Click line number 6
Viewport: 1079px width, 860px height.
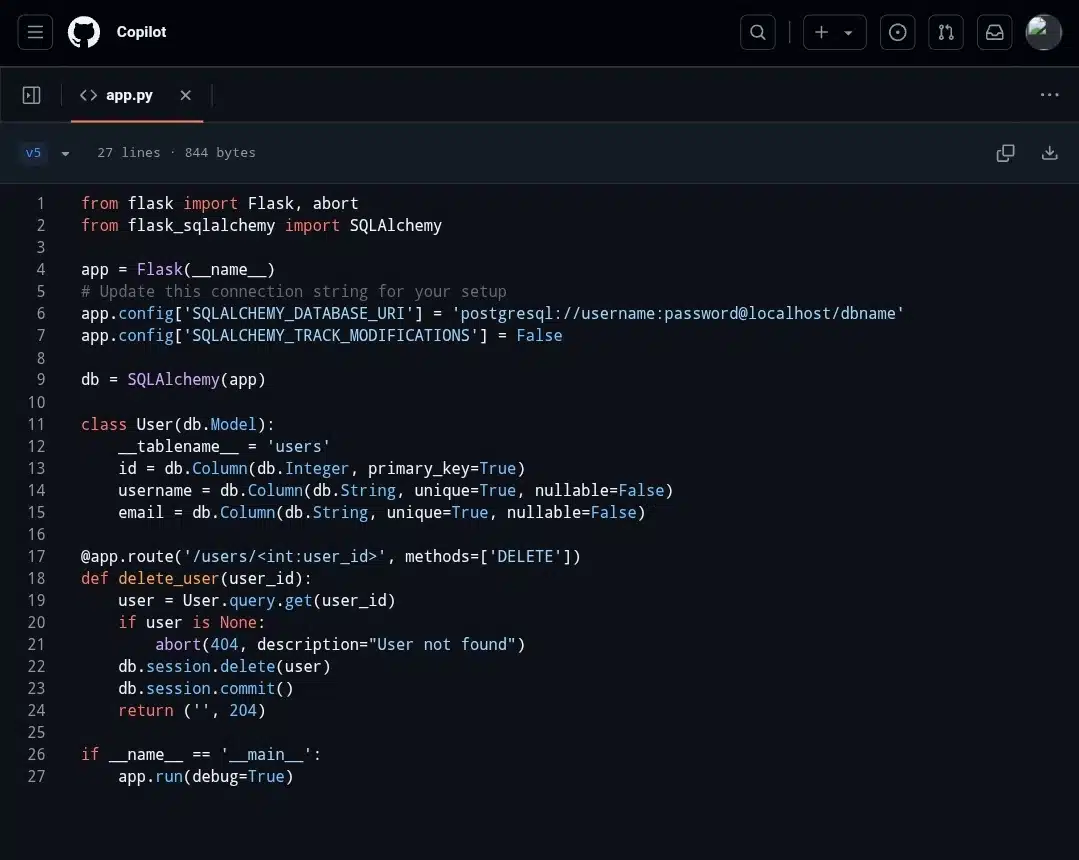tap(41, 314)
